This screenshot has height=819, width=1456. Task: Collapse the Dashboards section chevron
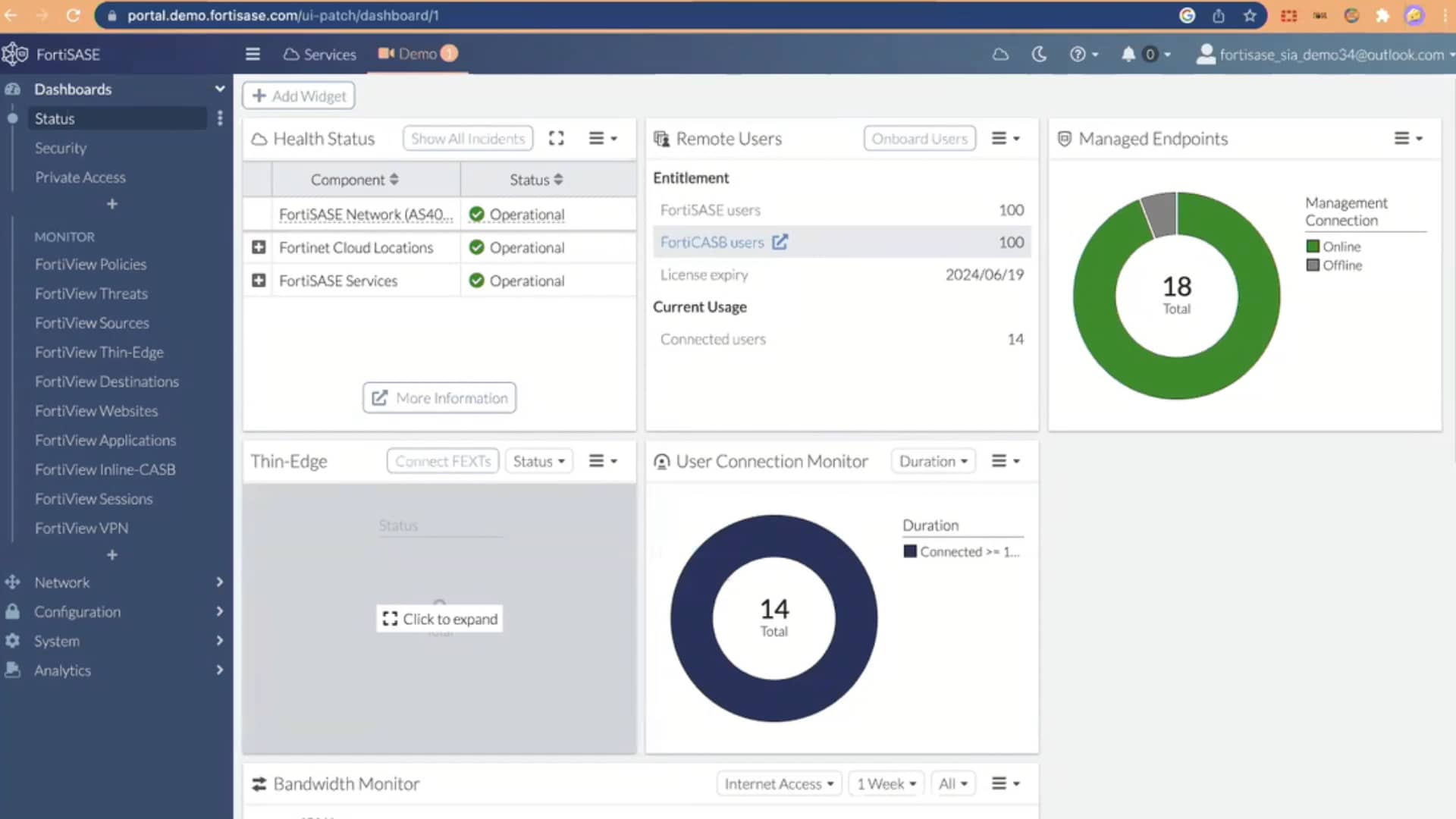[219, 89]
